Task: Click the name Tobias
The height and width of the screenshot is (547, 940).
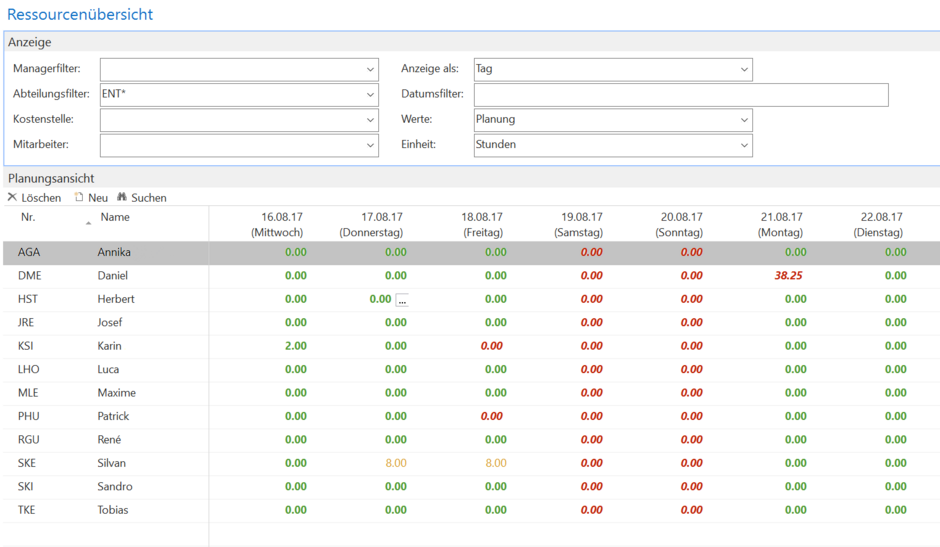Action: point(113,510)
